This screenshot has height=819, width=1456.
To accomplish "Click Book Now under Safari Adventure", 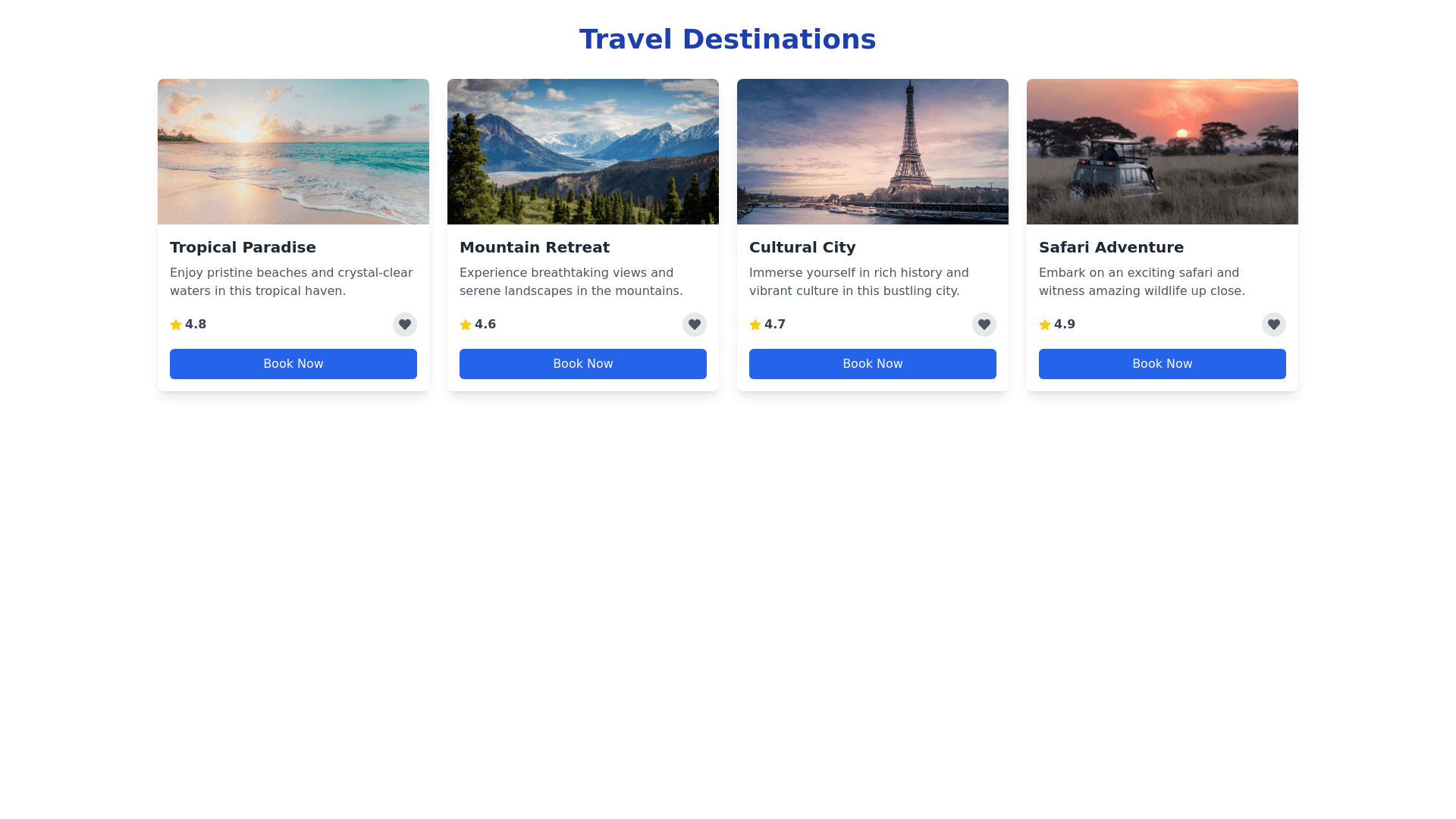I will 1163,364.
